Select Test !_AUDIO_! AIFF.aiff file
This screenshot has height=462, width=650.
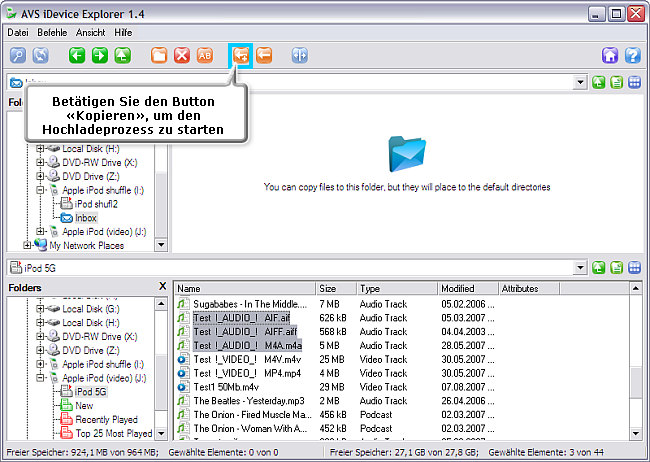(245, 332)
